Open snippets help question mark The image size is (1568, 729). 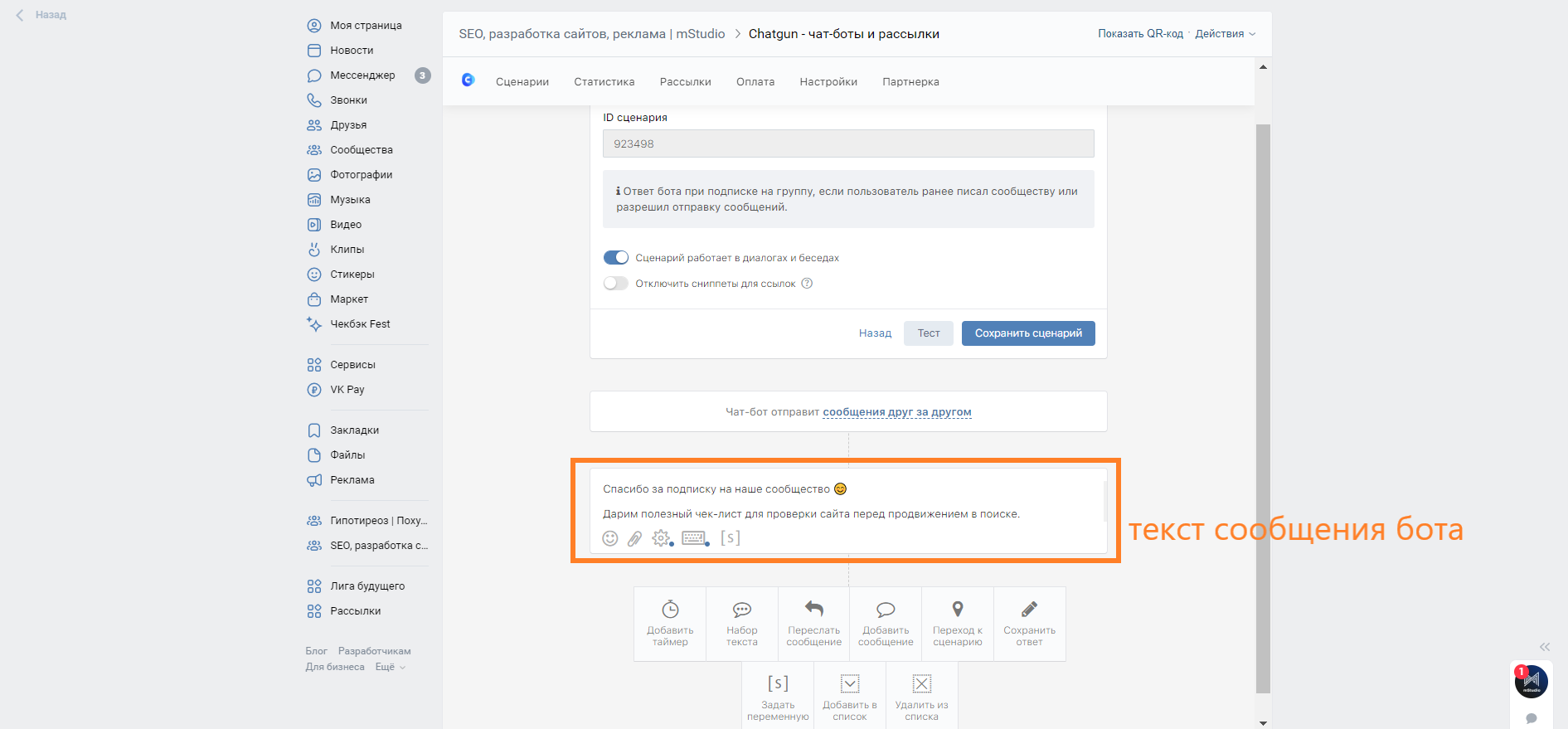tap(807, 284)
